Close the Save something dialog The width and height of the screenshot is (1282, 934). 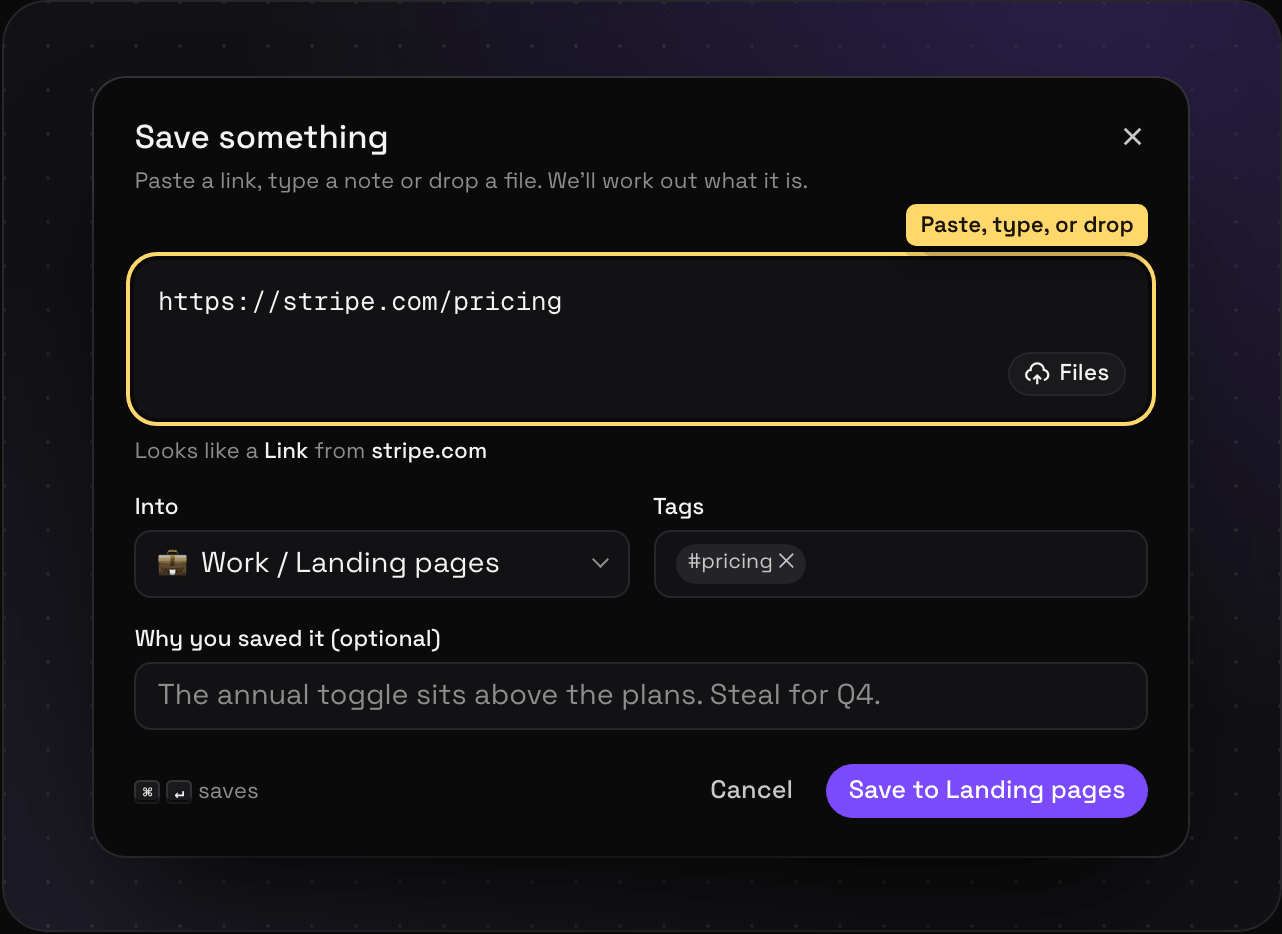tap(1132, 137)
